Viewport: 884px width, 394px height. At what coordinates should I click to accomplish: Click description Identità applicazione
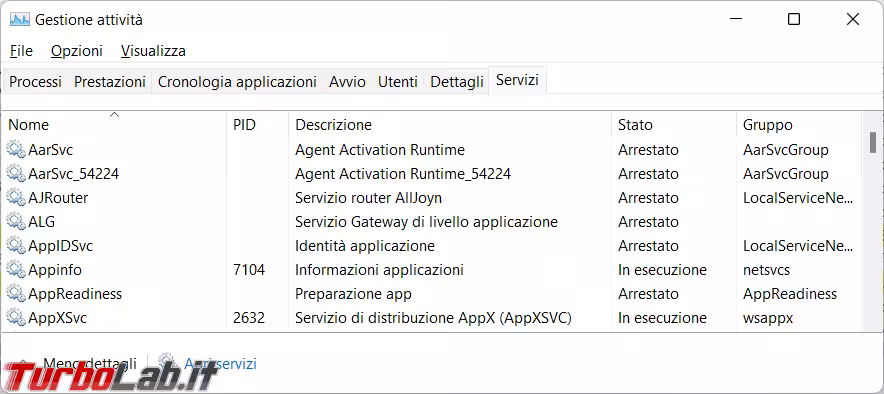coord(365,246)
